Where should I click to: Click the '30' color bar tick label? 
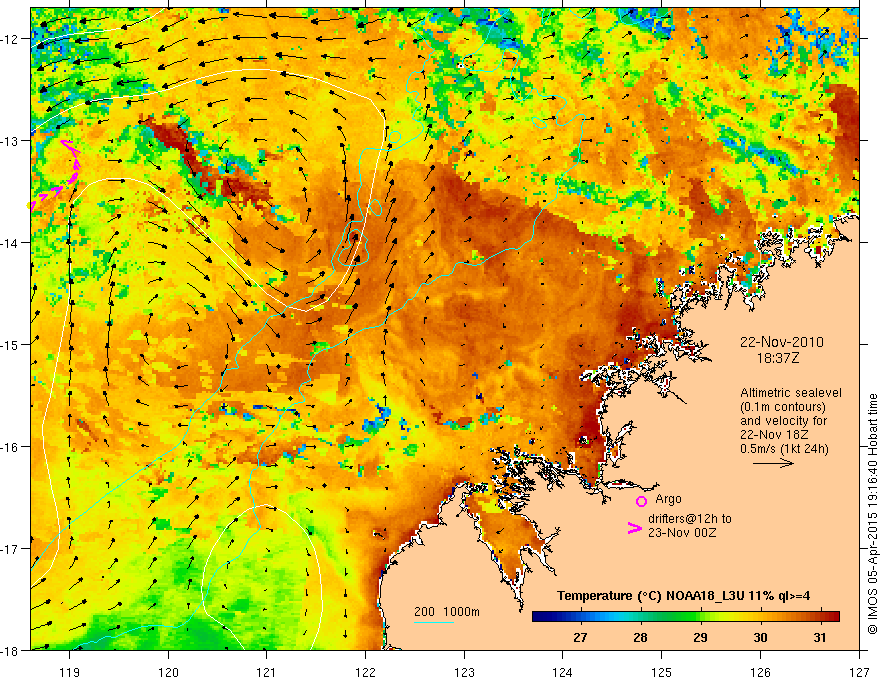pyautogui.click(x=760, y=637)
